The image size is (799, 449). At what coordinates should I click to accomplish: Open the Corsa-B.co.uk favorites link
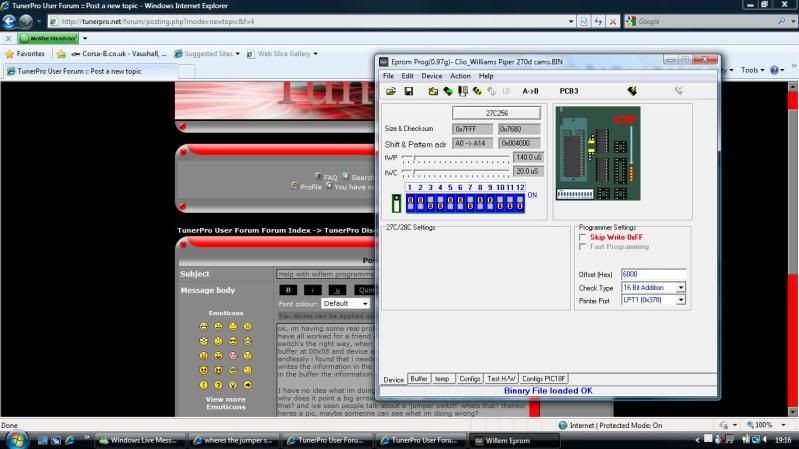click(x=119, y=54)
